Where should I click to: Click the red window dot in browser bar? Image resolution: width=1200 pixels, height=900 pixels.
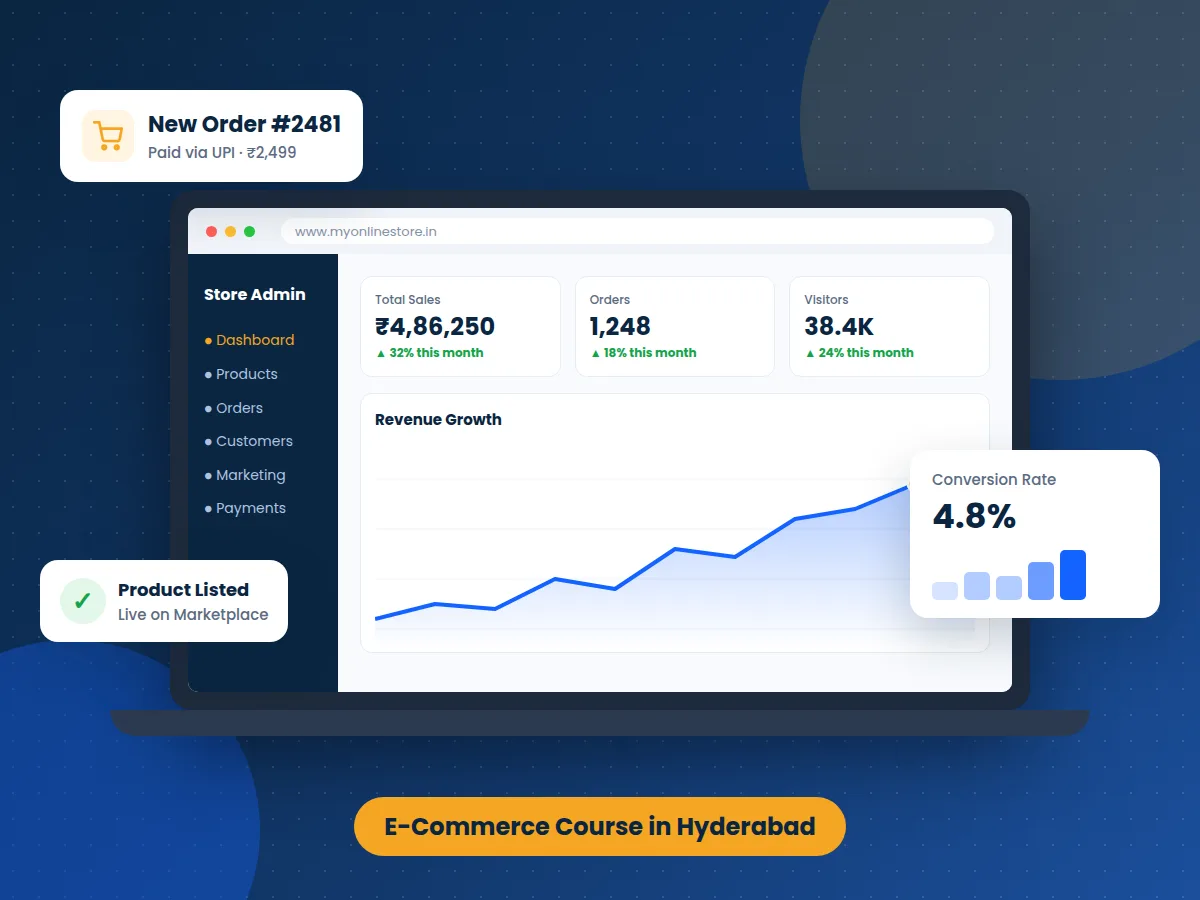[x=211, y=231]
